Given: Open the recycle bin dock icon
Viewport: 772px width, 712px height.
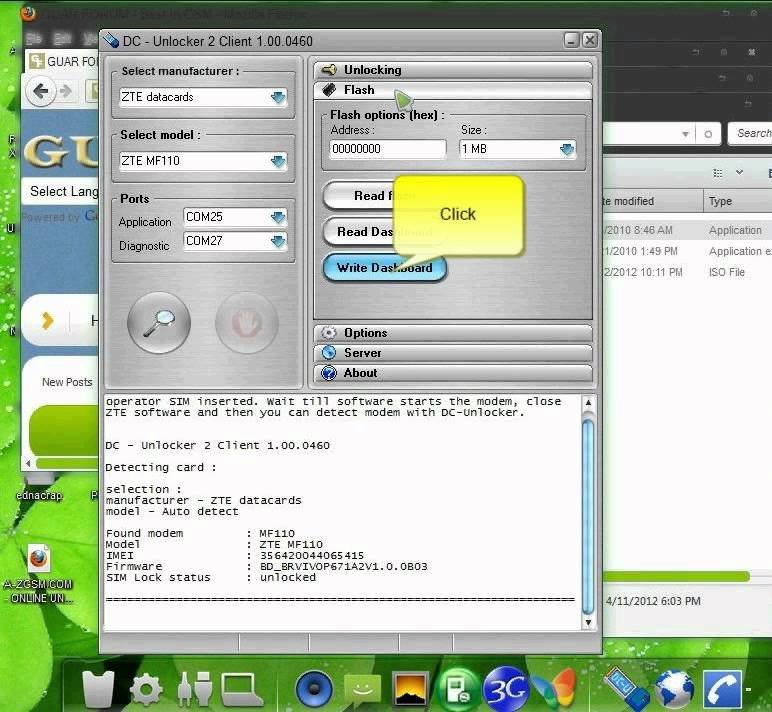Looking at the screenshot, I should click(x=98, y=689).
